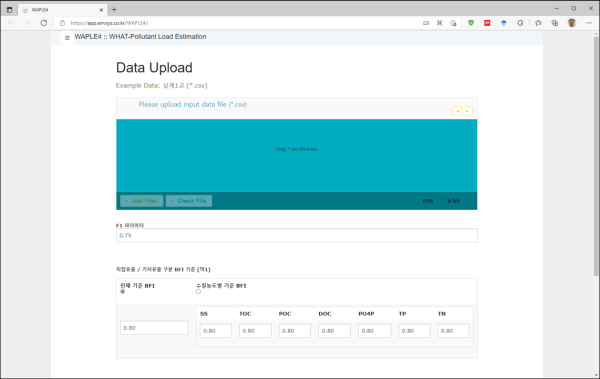The height and width of the screenshot is (379, 600).
Task: Open the red PDF extension icon
Action: coord(487,23)
